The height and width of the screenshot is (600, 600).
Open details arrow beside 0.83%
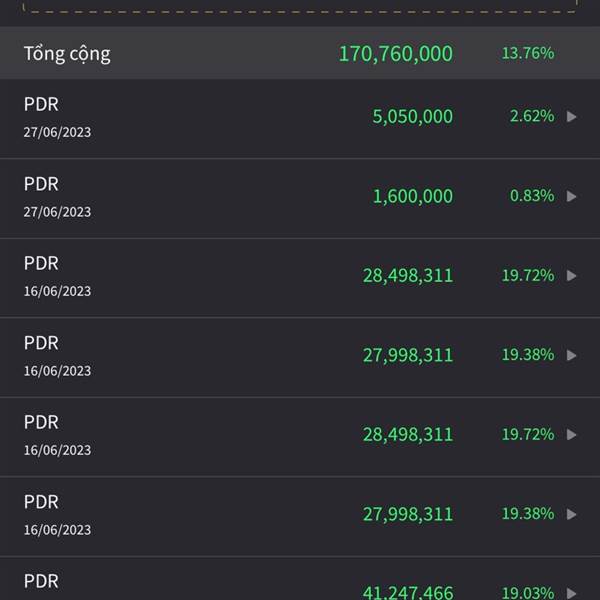click(571, 196)
